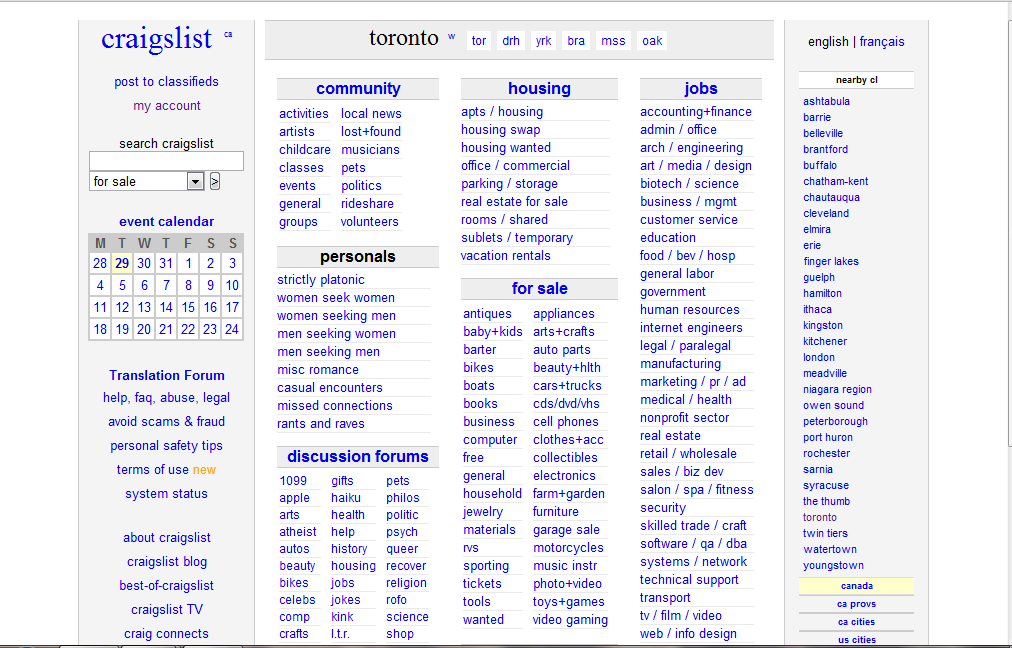Click the search craigslist text field
1012x648 pixels.
click(167, 161)
